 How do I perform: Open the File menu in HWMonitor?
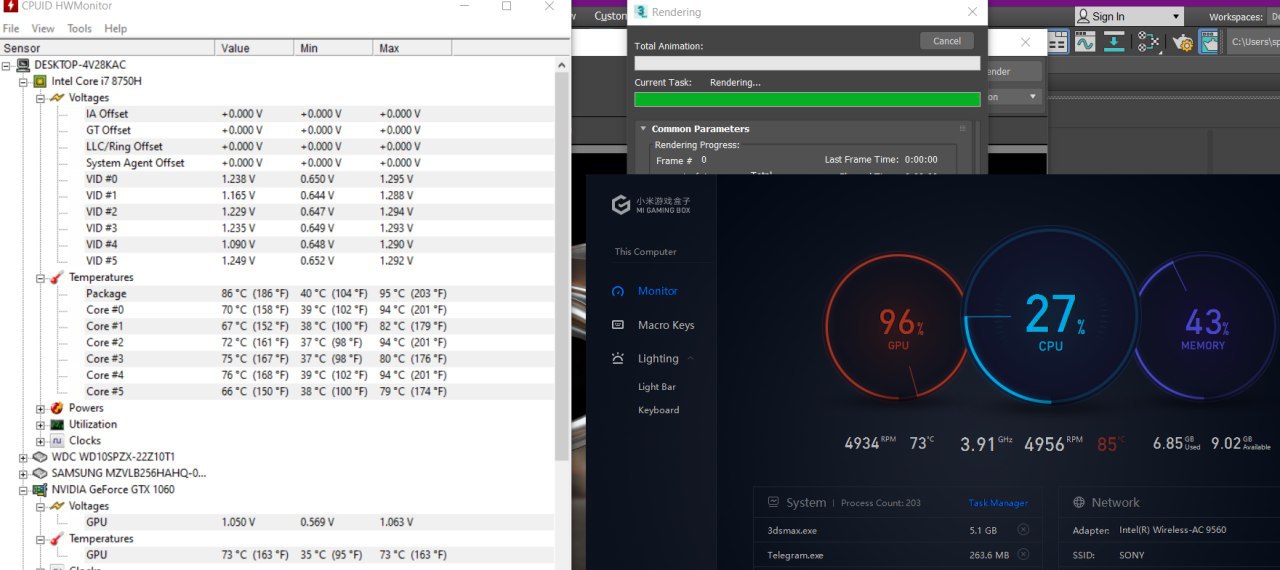pos(11,29)
